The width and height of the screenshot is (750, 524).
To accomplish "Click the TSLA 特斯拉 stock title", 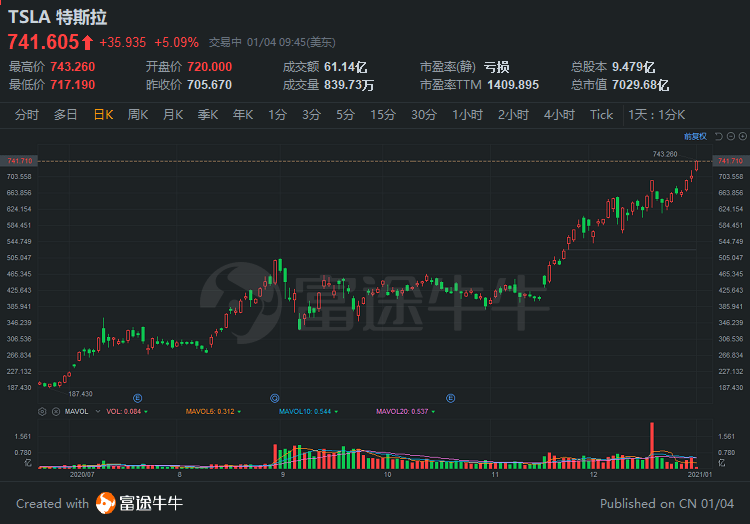I will 57,17.
